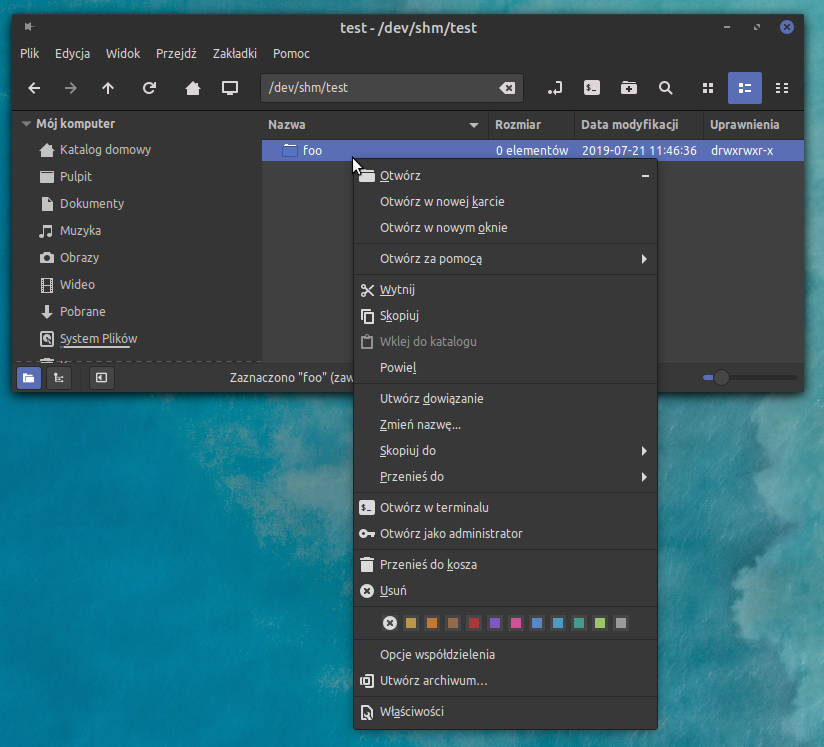Click the home folder icon in the toolbar

pos(190,88)
